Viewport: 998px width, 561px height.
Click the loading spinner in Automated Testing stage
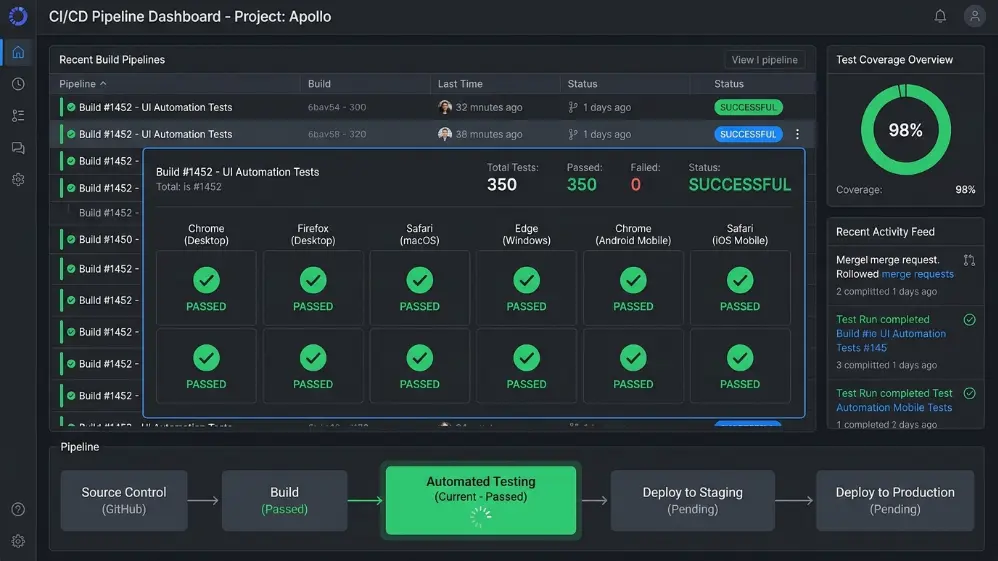[x=481, y=517]
